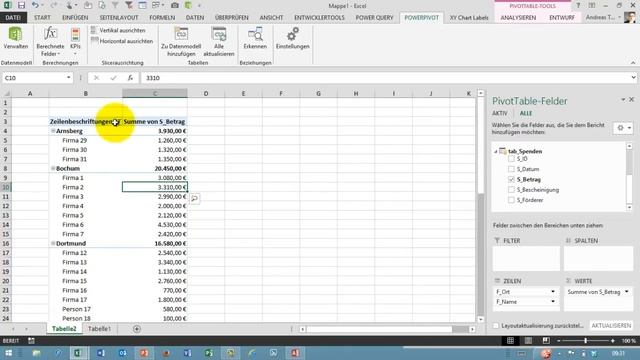This screenshot has height=360, width=640.
Task: Check the S_Bescheinigung field checkbox
Action: coord(511,190)
